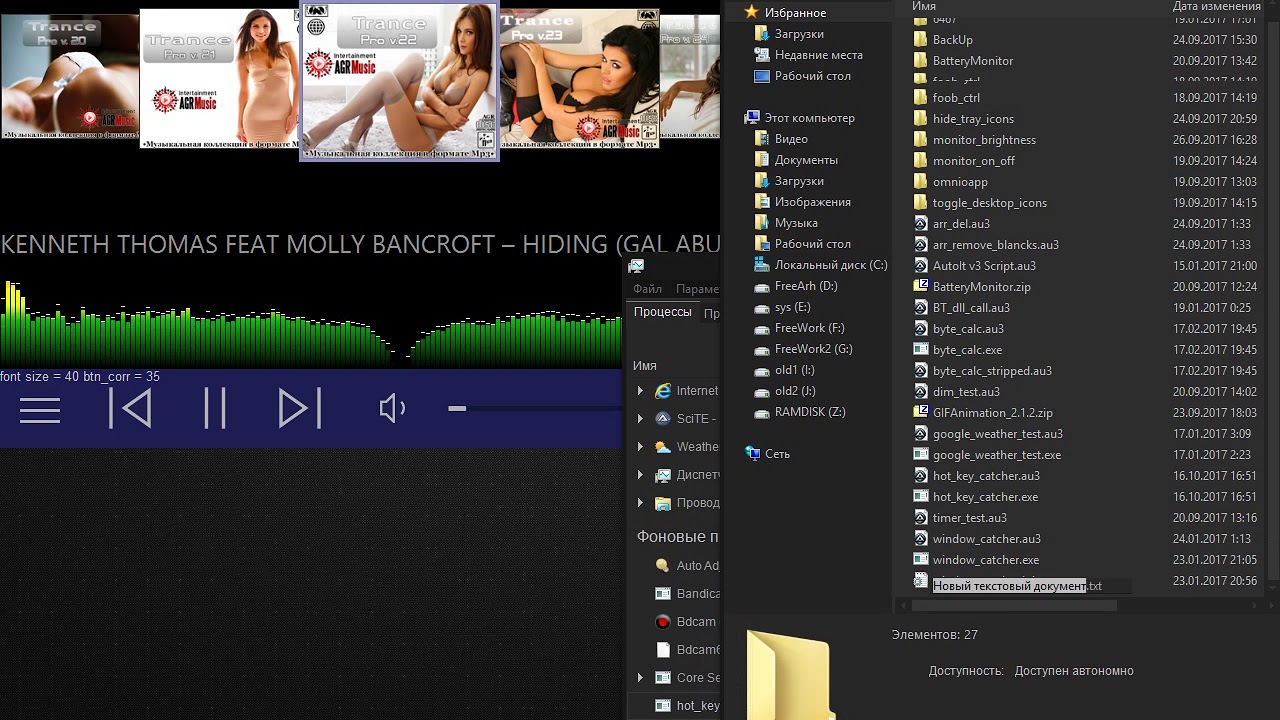1280x720 pixels.
Task: Open Сеть in the Explorer sidebar
Action: click(768, 454)
